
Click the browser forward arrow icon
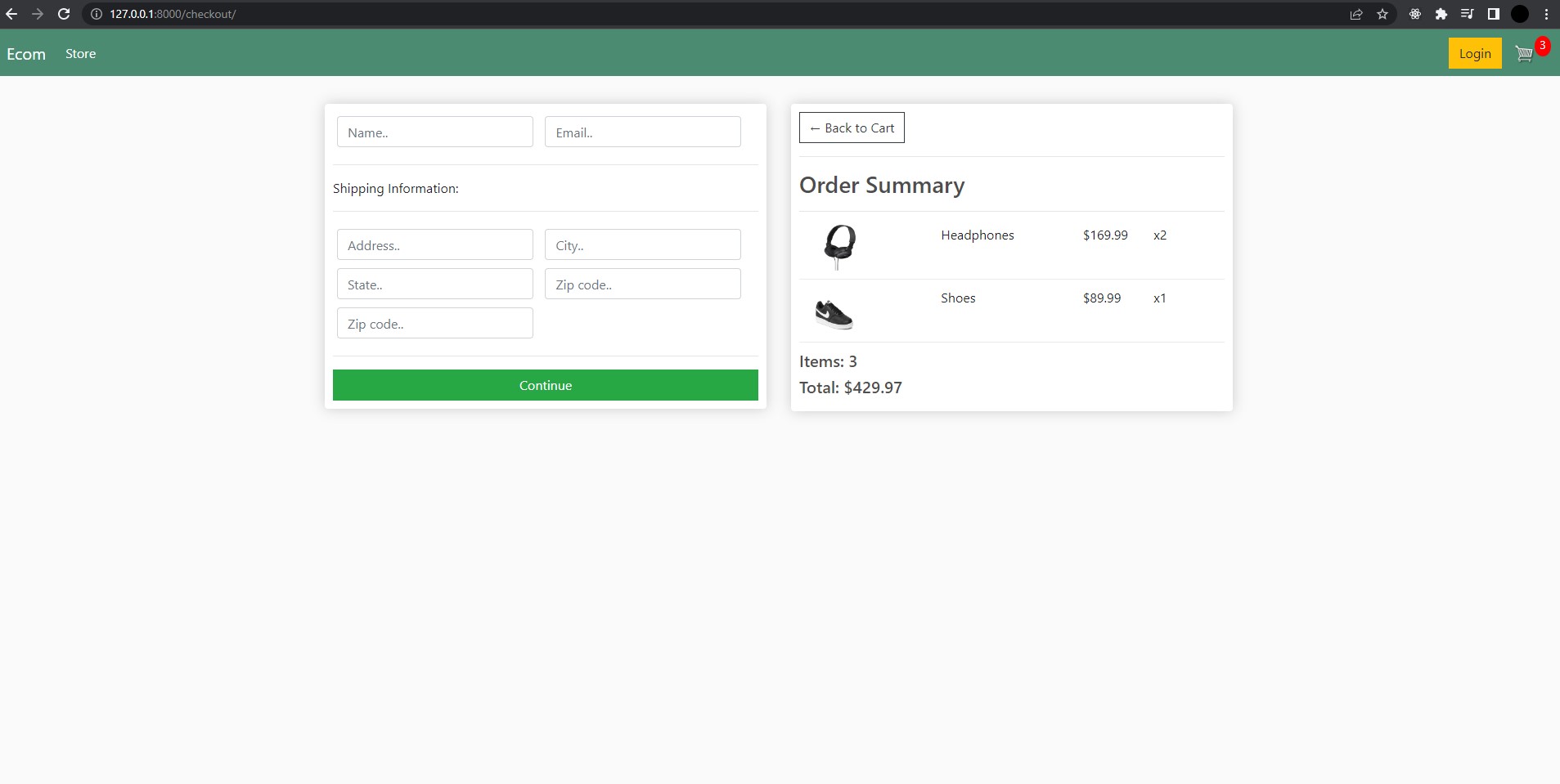39,14
